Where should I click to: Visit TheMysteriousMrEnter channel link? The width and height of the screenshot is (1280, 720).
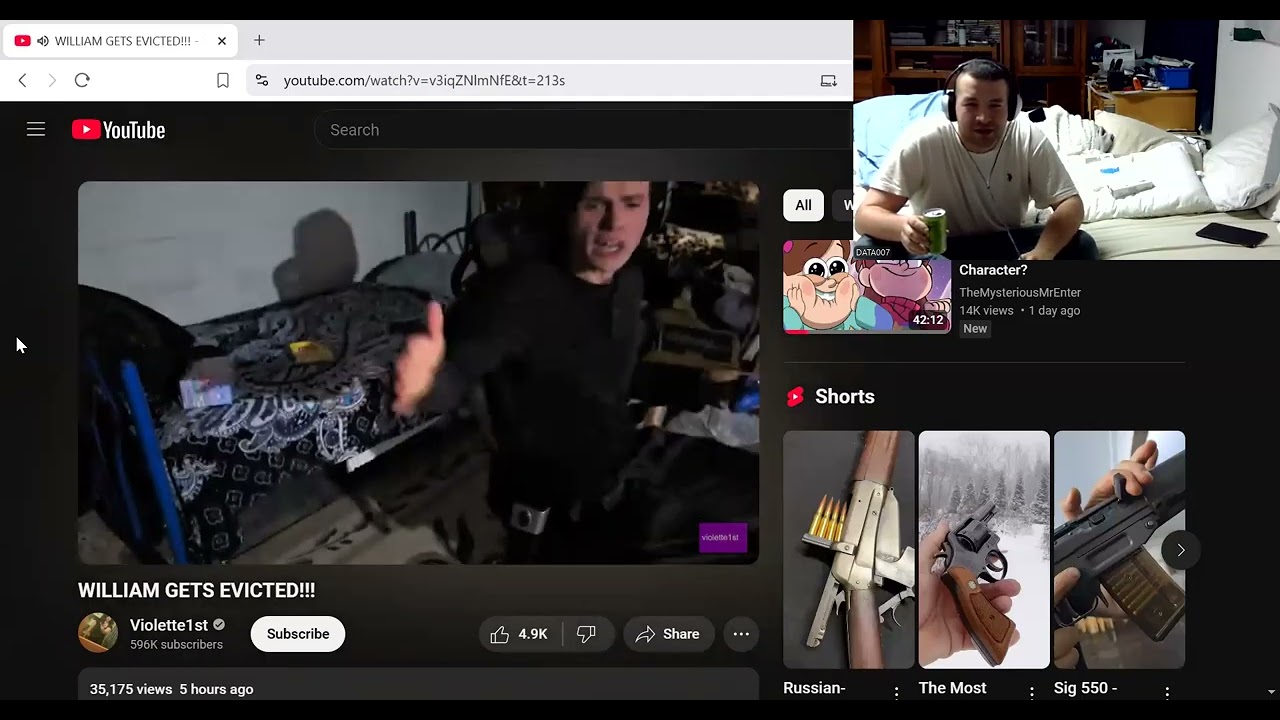1020,293
